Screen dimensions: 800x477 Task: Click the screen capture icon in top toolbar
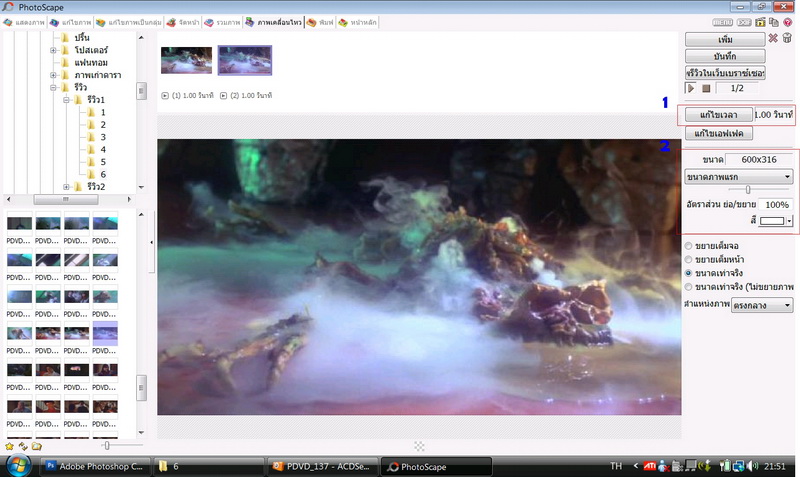click(760, 22)
